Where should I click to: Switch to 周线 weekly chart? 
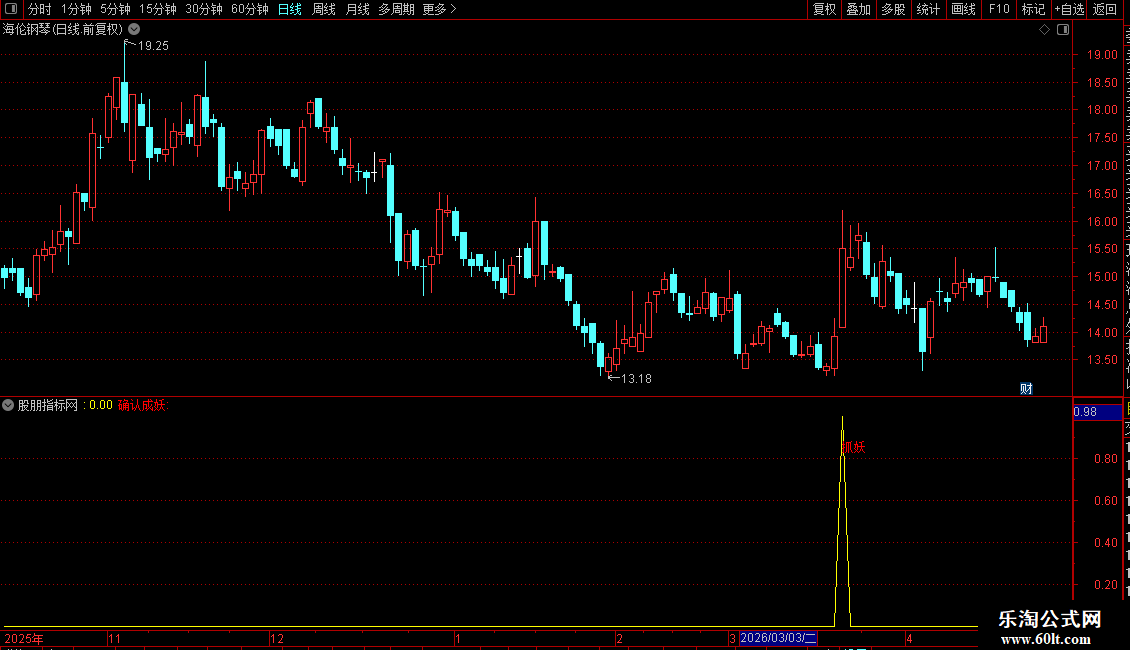click(324, 9)
